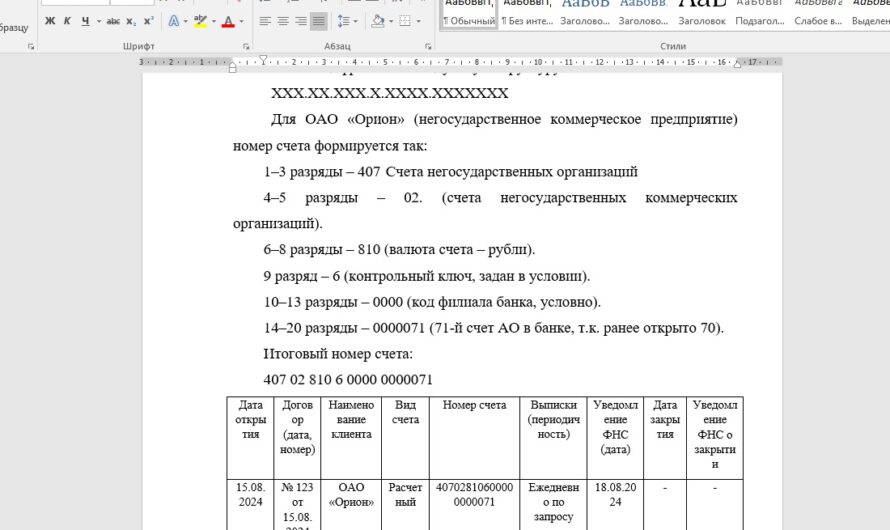This screenshot has height=530, width=890.
Task: Click Format Painter (по образцу)
Action: pos(14,27)
